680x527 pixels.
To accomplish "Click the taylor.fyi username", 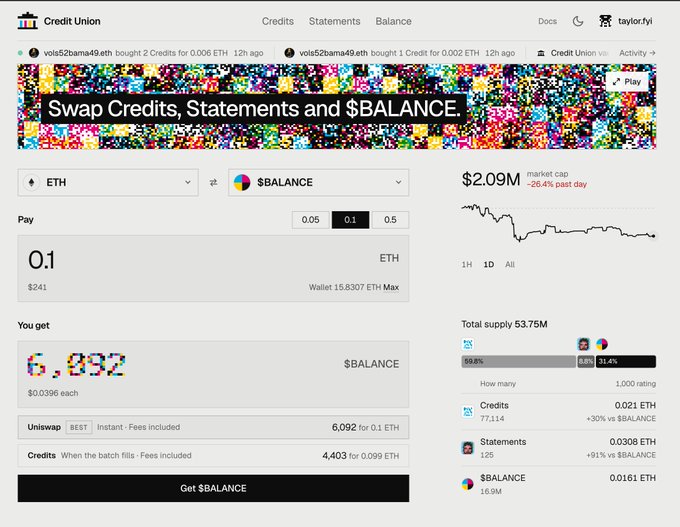I will pos(635,21).
